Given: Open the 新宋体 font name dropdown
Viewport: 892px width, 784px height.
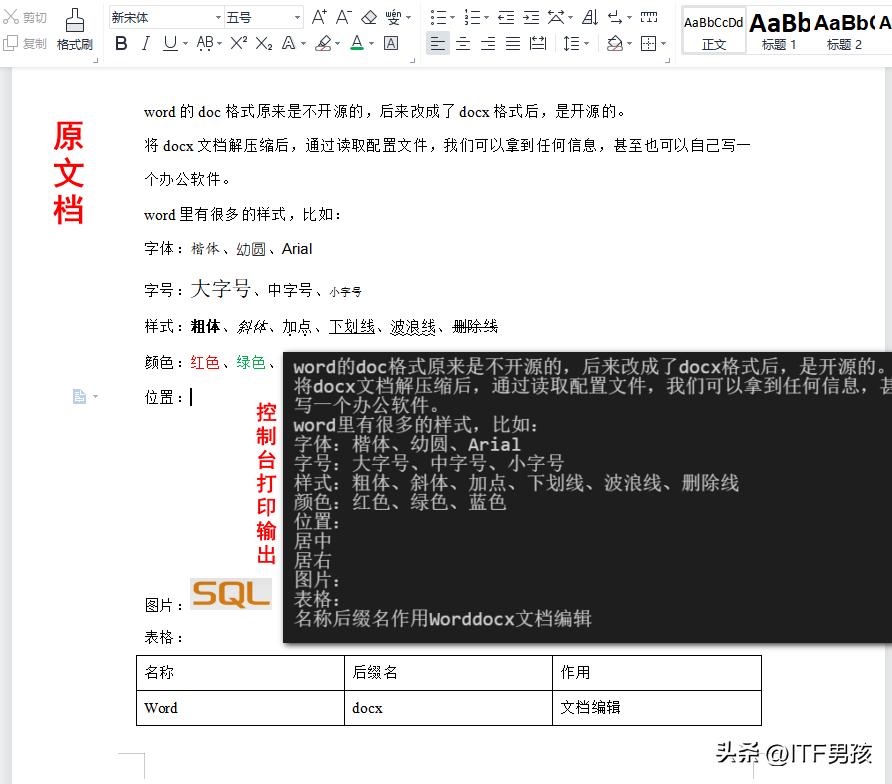Looking at the screenshot, I should point(217,16).
